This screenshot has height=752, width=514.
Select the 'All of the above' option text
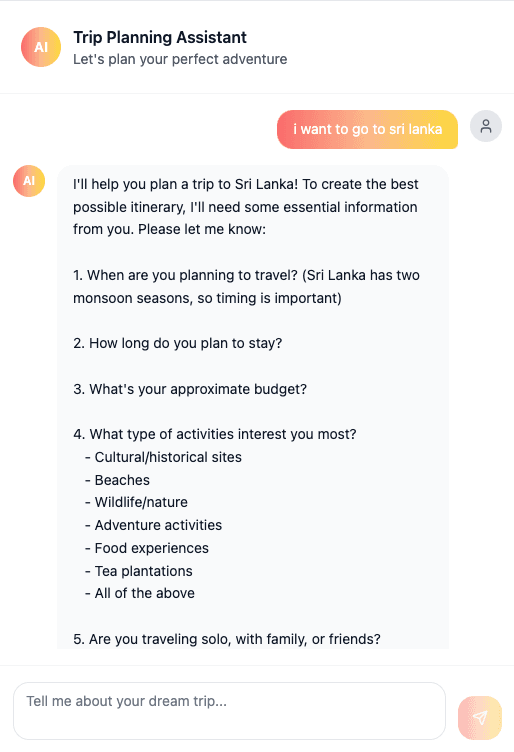pos(144,593)
